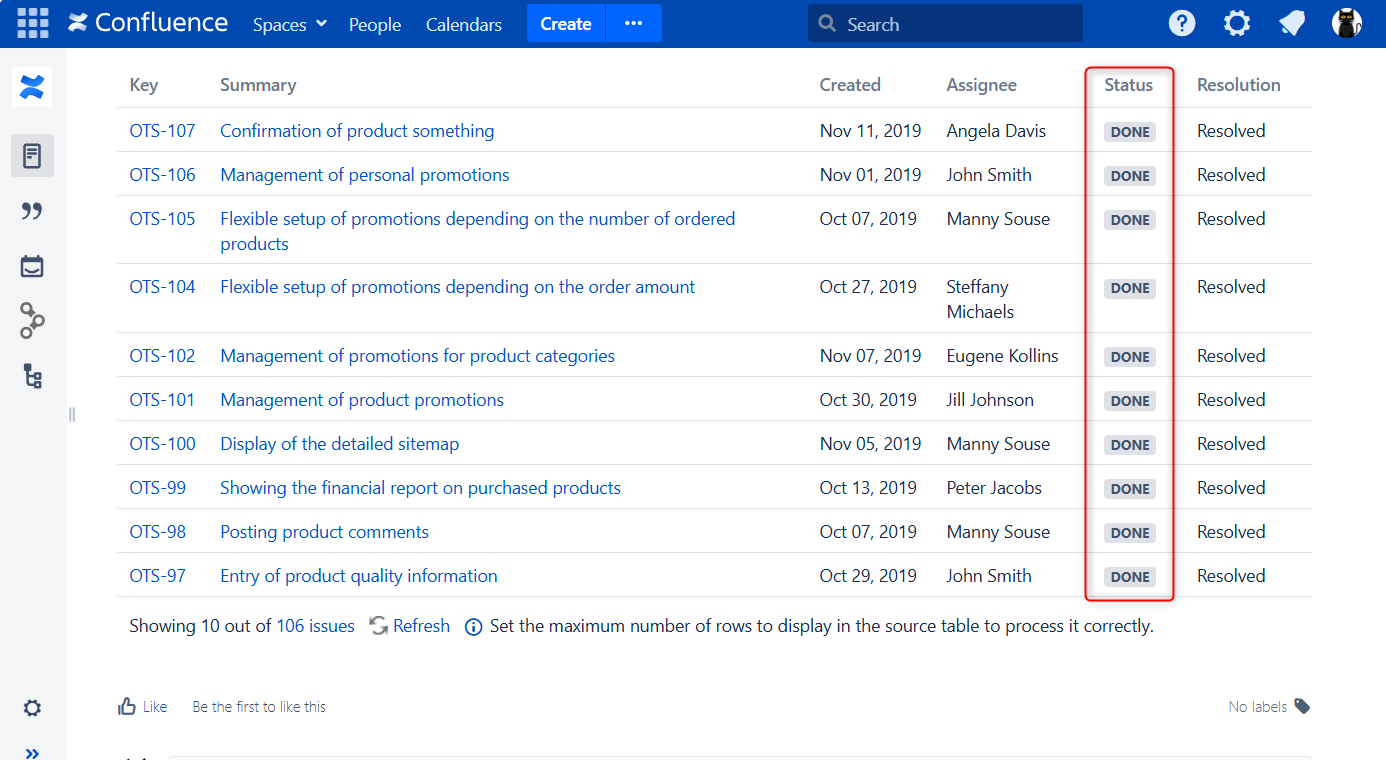Open Pages icon in left sidebar

click(32, 156)
